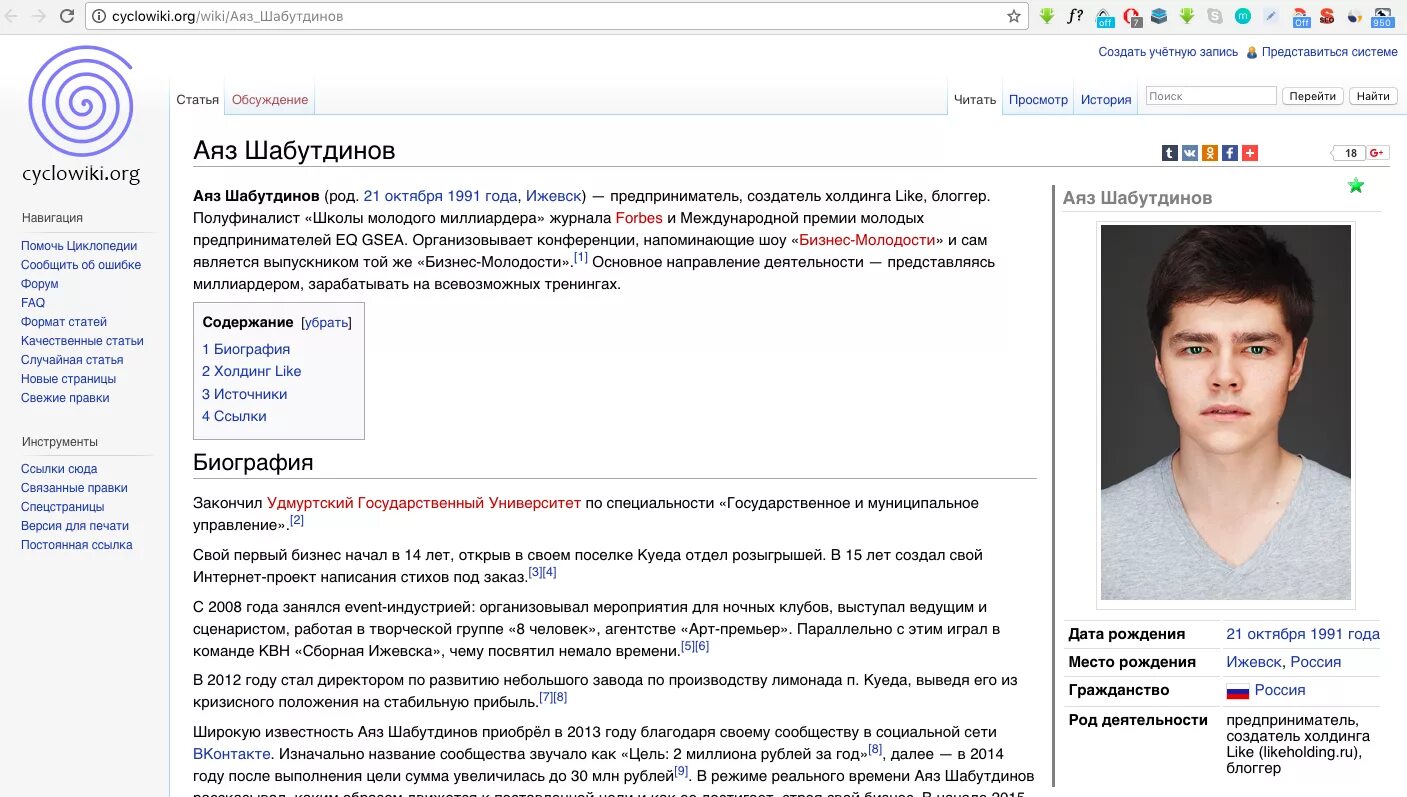Open Помочь Циклопедии in the sidebar
Viewport: 1407px width, 797px height.
79,246
